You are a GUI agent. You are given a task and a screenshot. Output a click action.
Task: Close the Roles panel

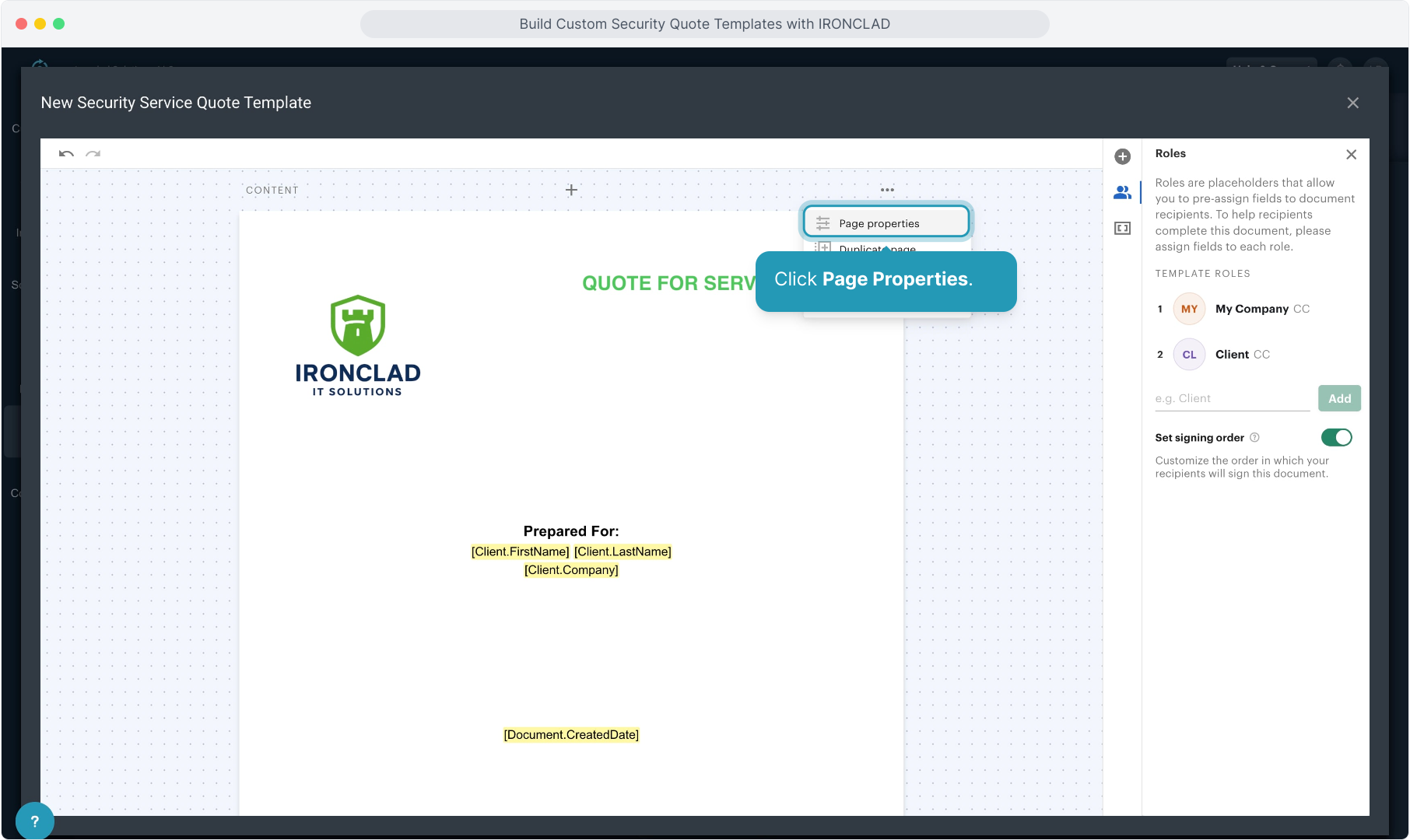(x=1351, y=155)
